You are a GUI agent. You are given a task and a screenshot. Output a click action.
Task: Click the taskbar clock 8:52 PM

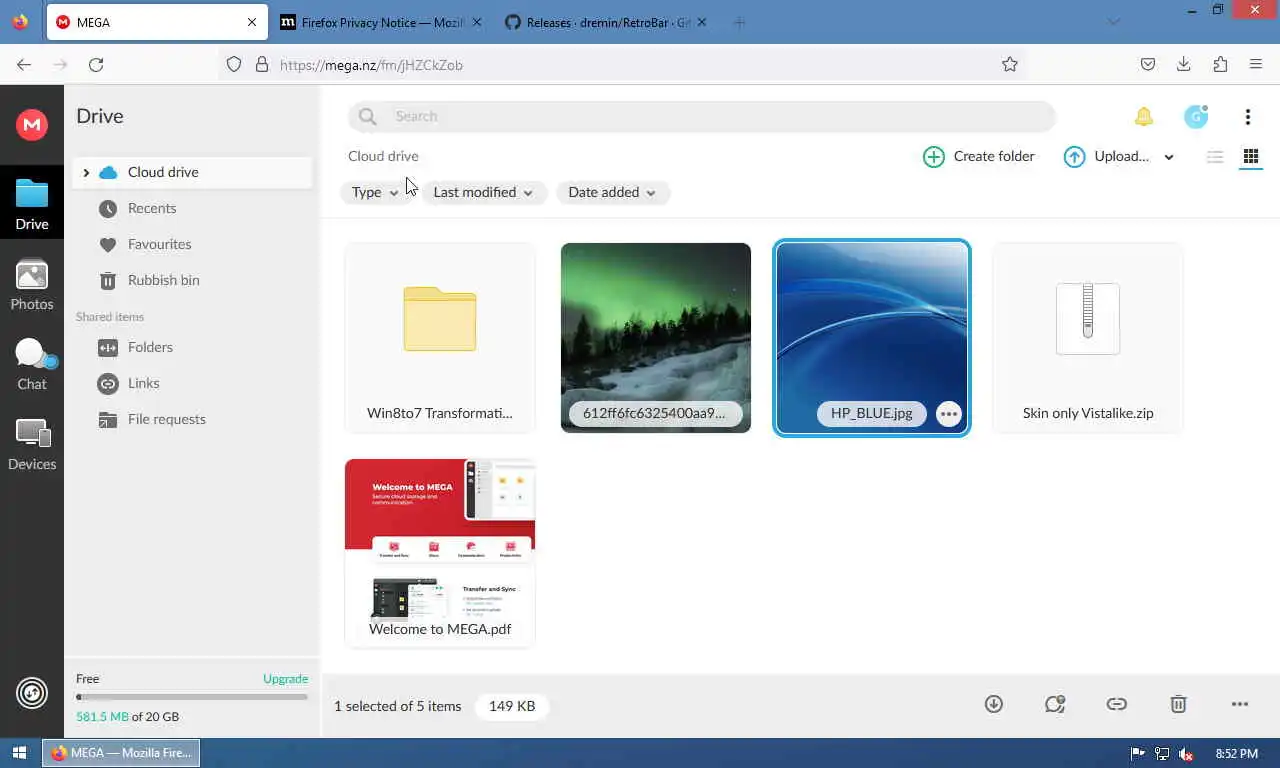pos(1236,754)
